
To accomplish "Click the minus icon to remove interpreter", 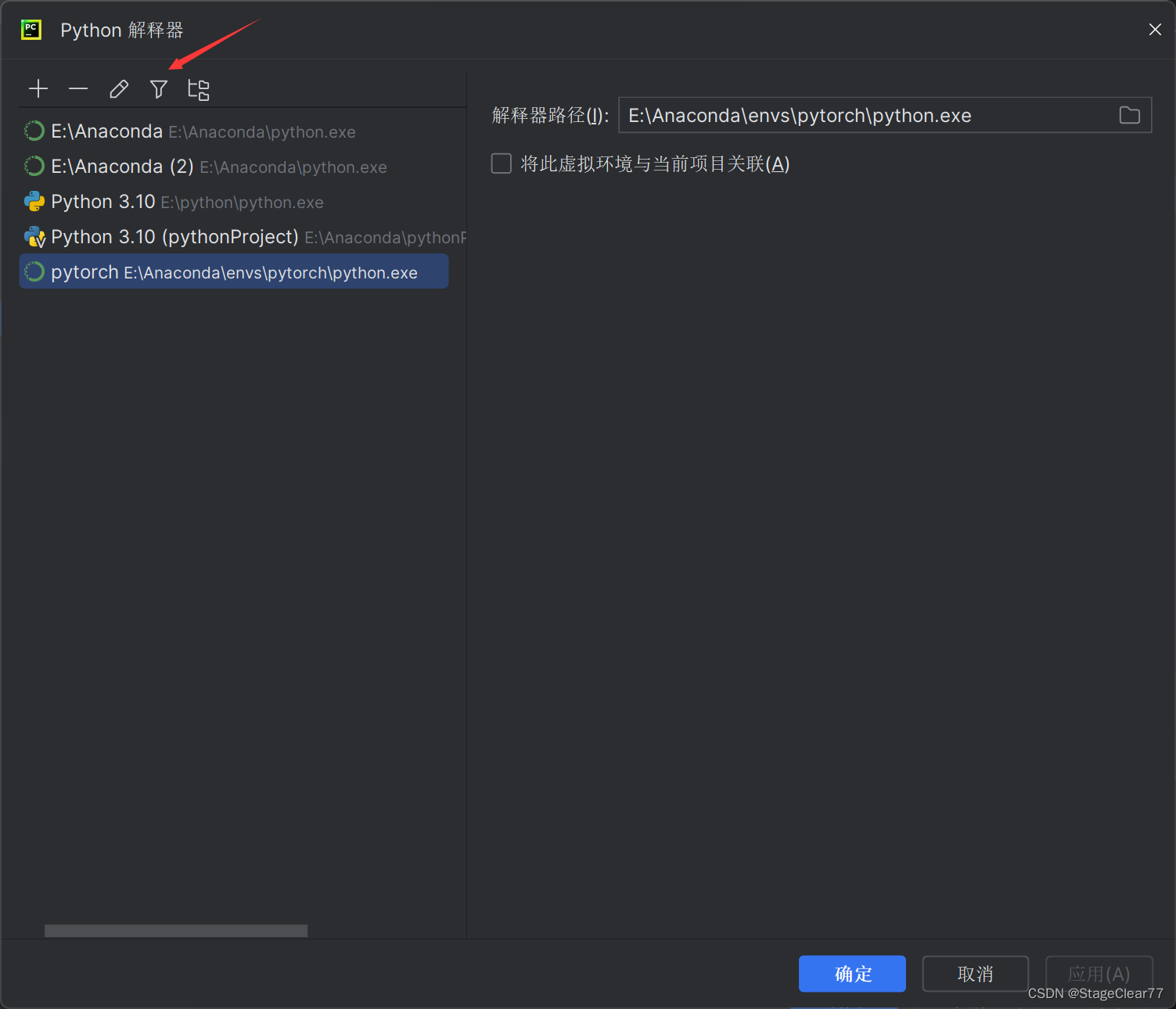I will [78, 89].
